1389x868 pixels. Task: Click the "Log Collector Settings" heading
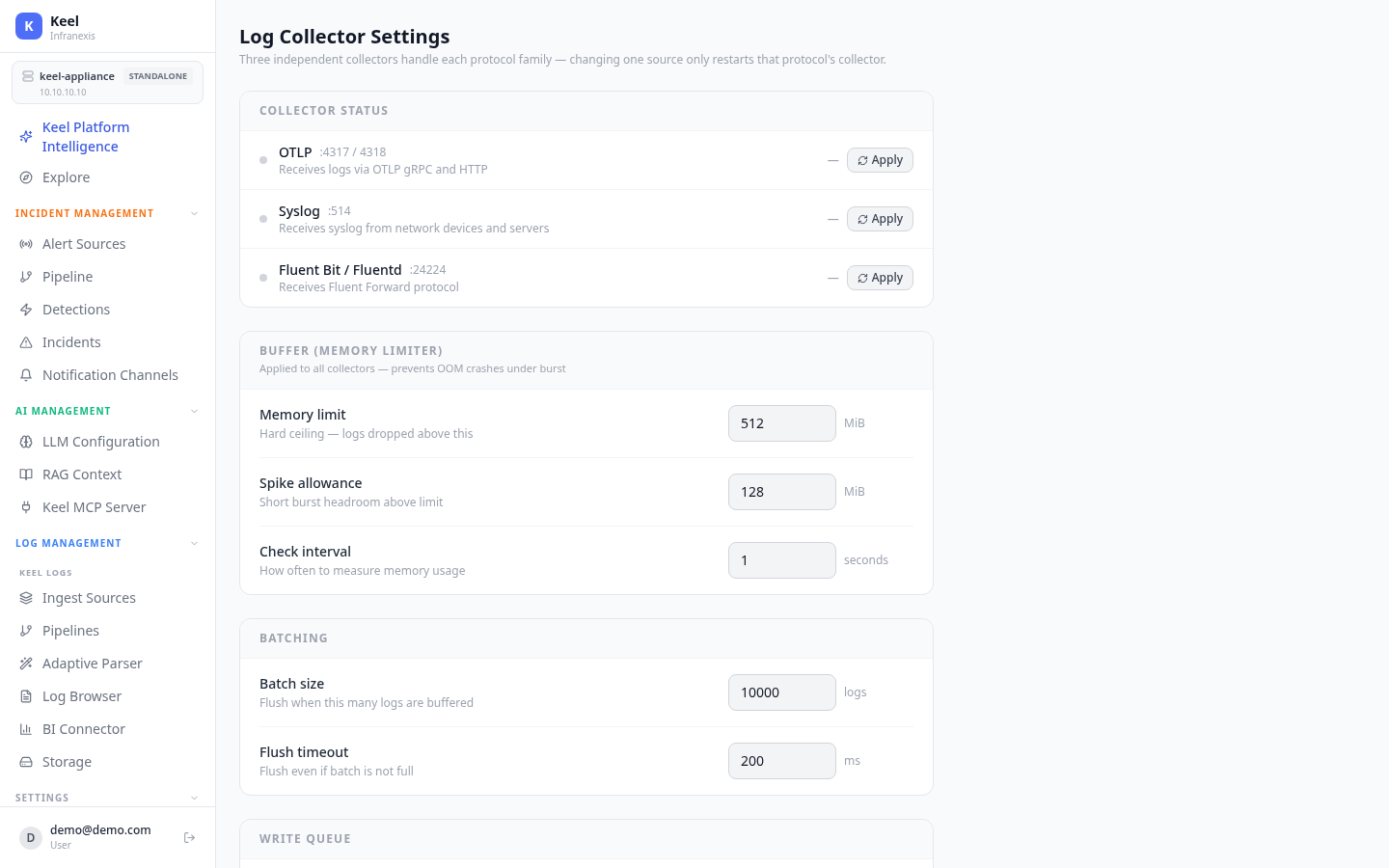344,37
